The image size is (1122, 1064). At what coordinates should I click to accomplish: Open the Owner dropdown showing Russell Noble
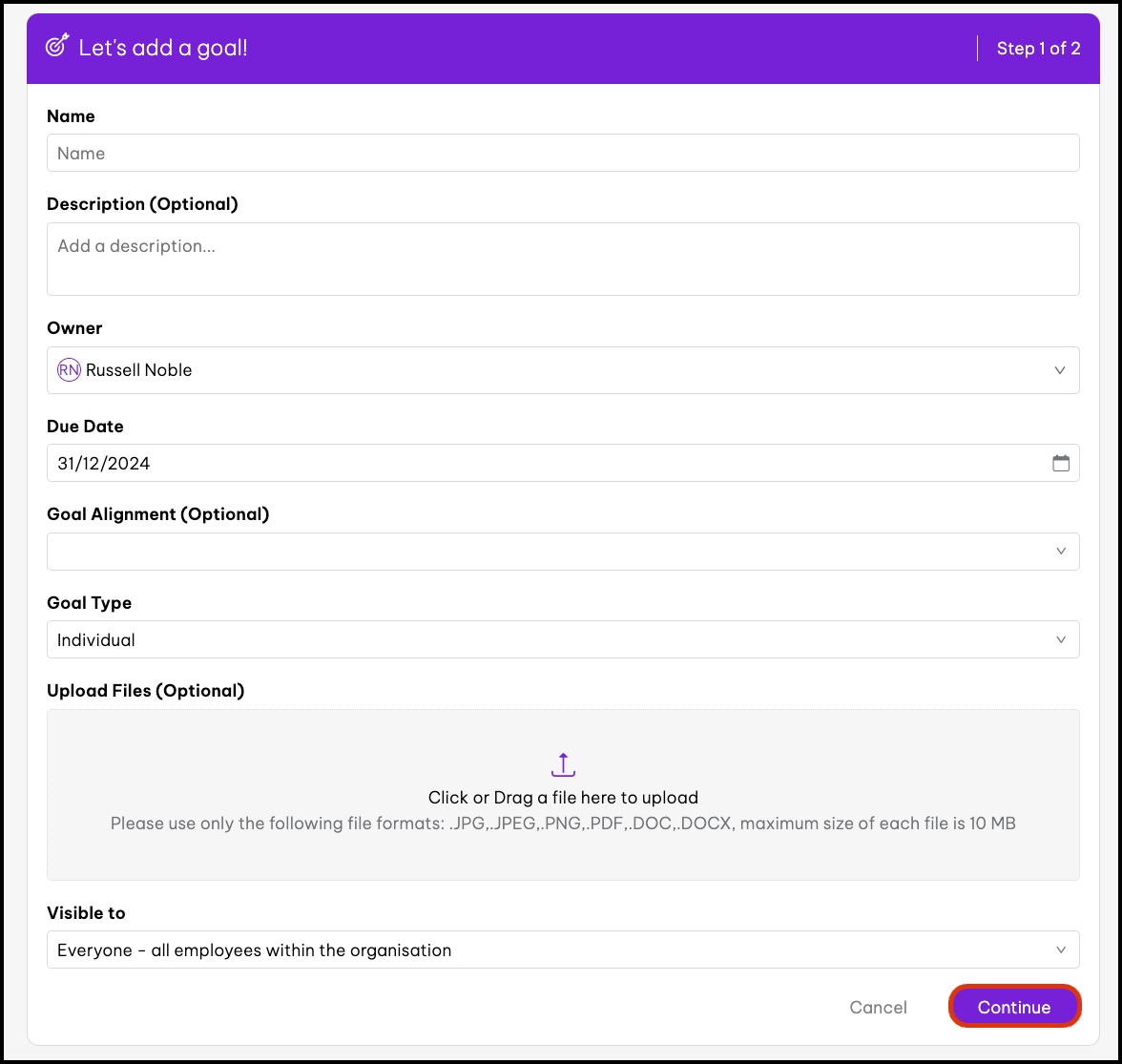tap(553, 370)
